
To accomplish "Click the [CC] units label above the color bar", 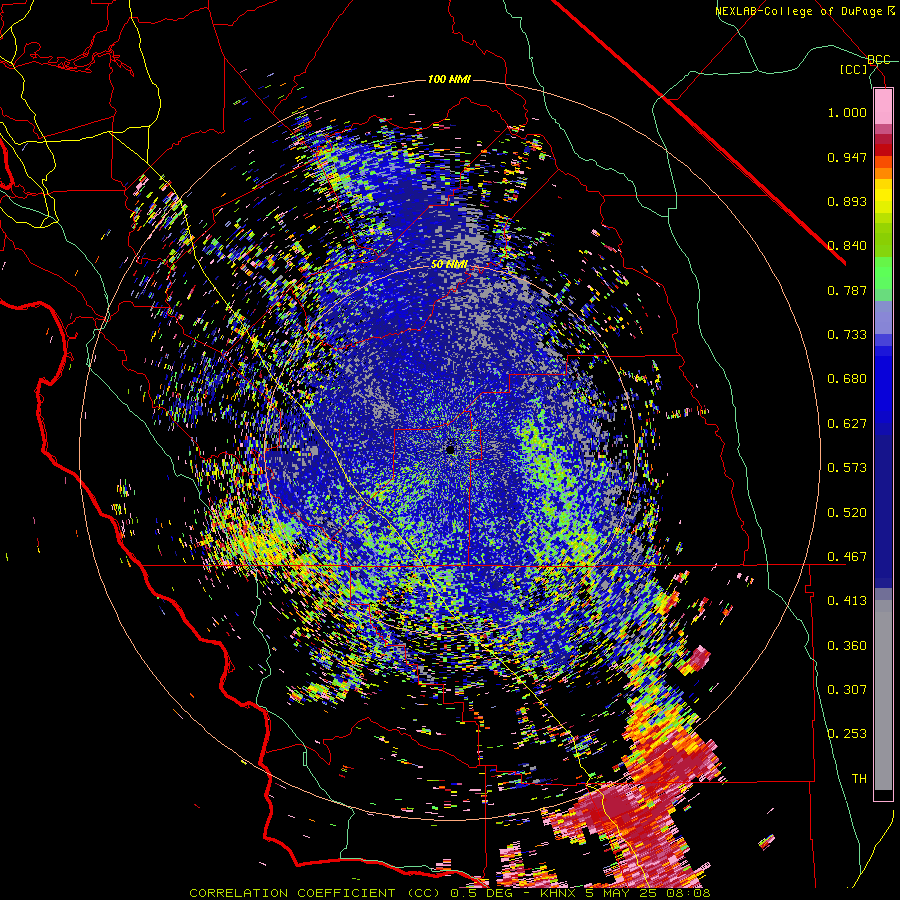I will point(853,69).
